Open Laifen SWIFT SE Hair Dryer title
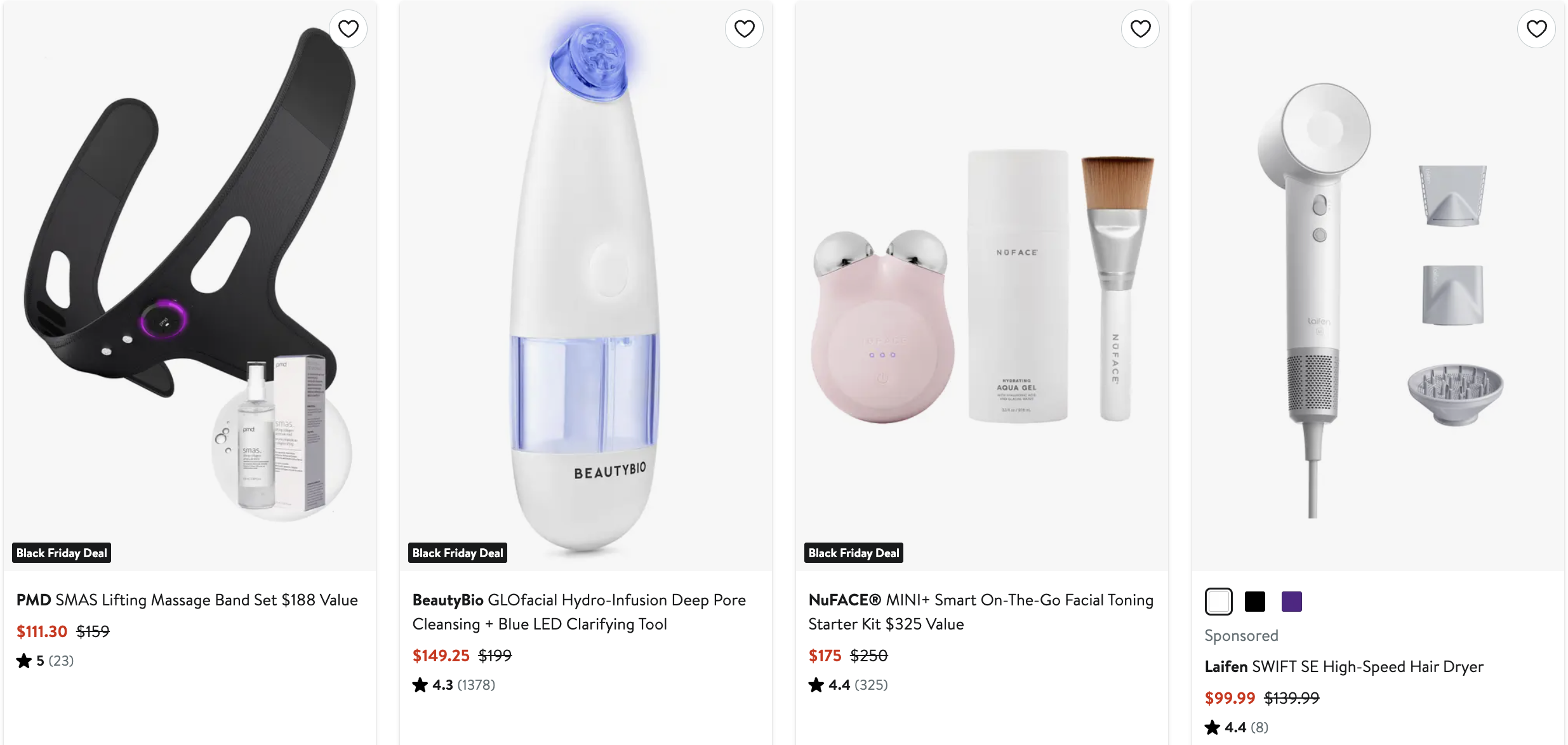The image size is (1568, 745). point(1344,667)
